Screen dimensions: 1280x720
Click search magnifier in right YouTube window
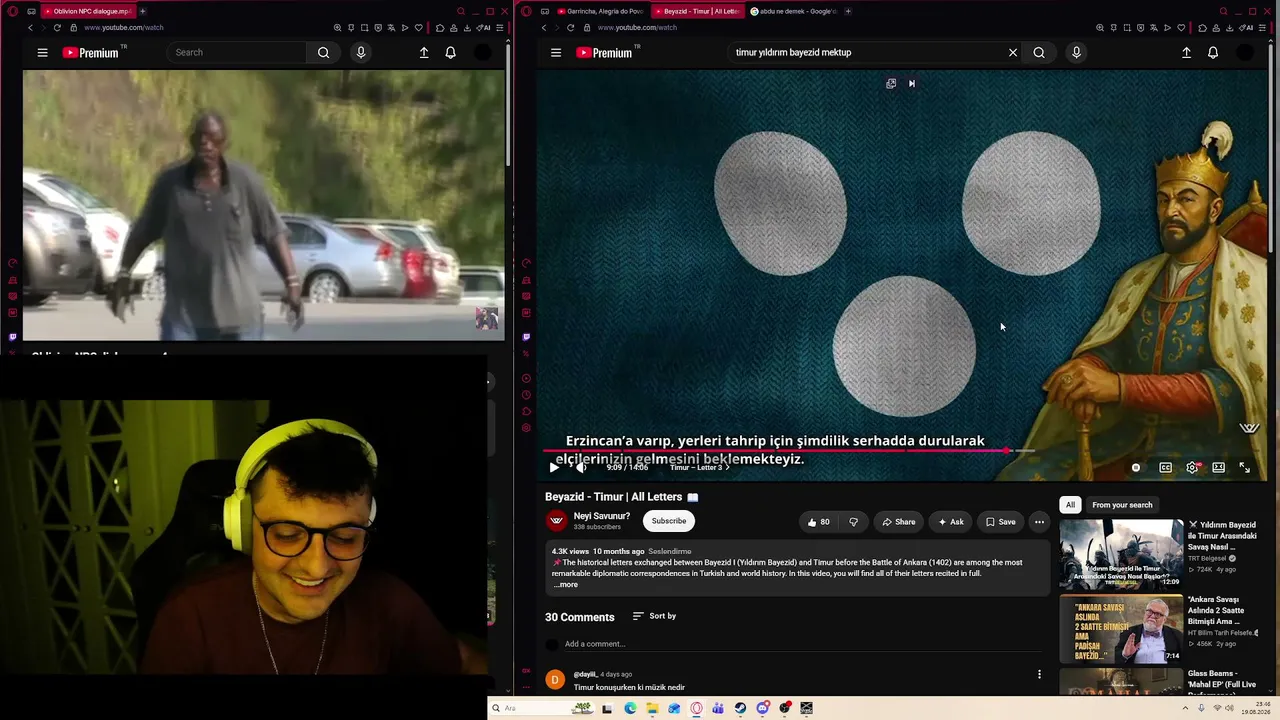pos(1039,53)
